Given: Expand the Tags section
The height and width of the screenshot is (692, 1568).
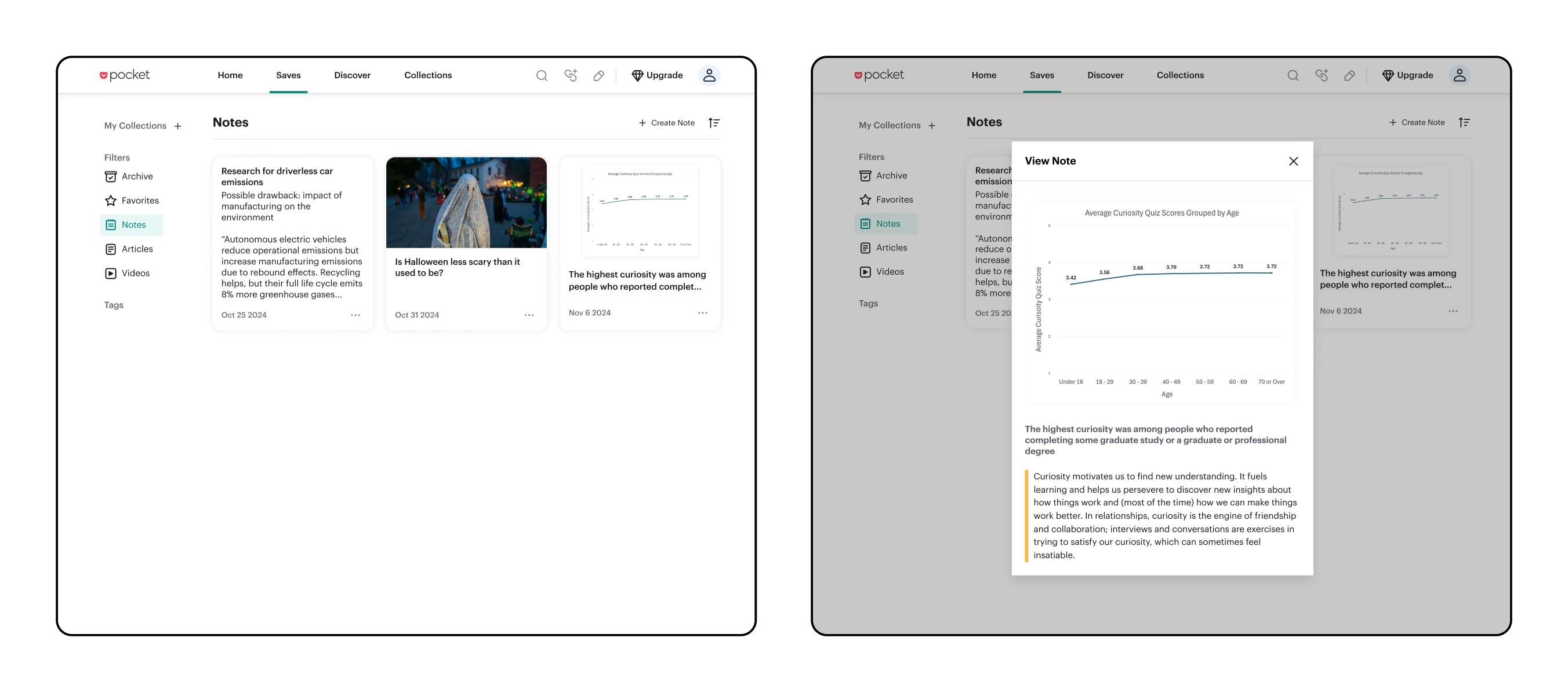Looking at the screenshot, I should tap(114, 304).
